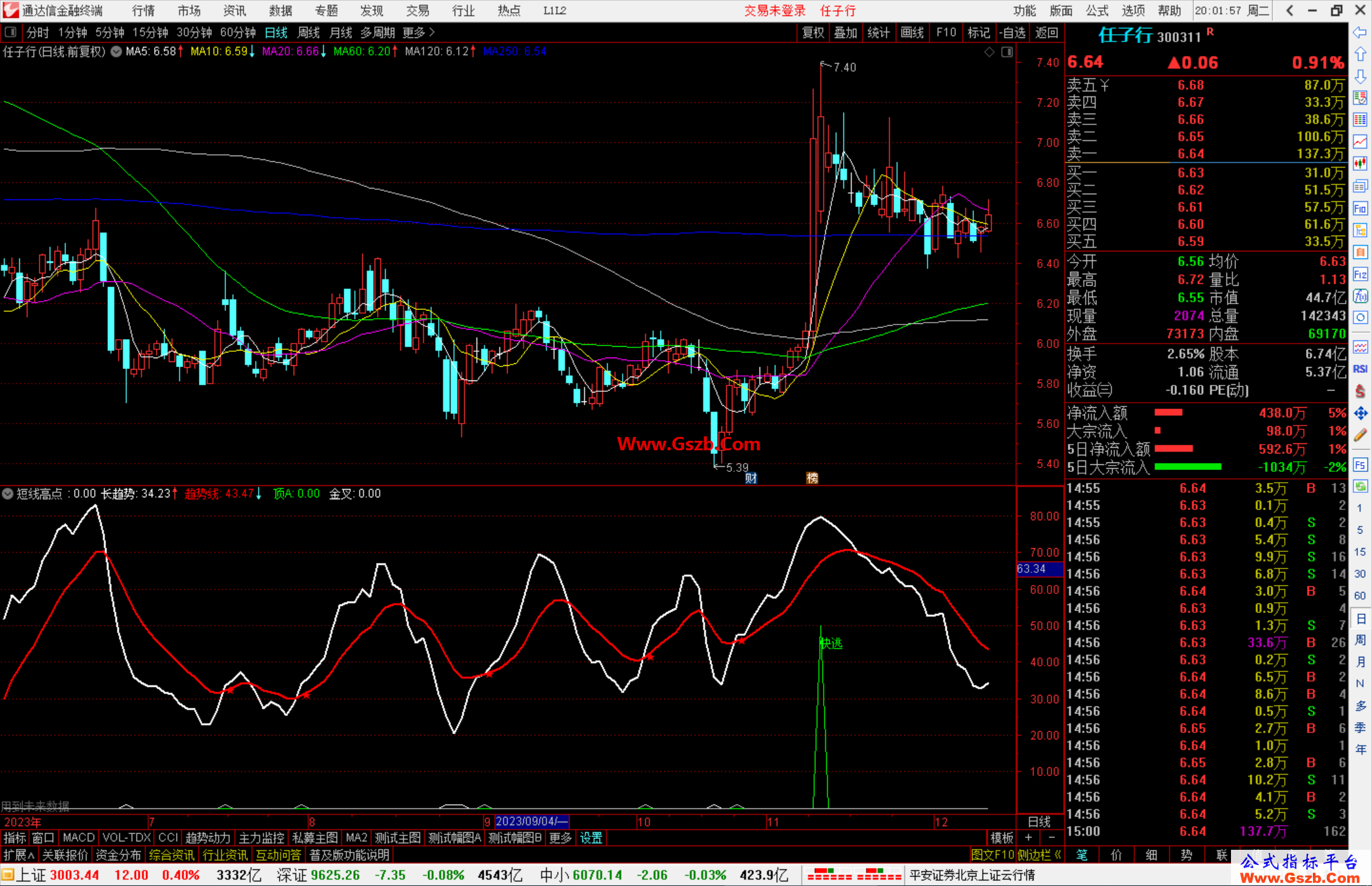Open the date range selector 2023/09/04
1372x886 pixels.
(x=531, y=821)
